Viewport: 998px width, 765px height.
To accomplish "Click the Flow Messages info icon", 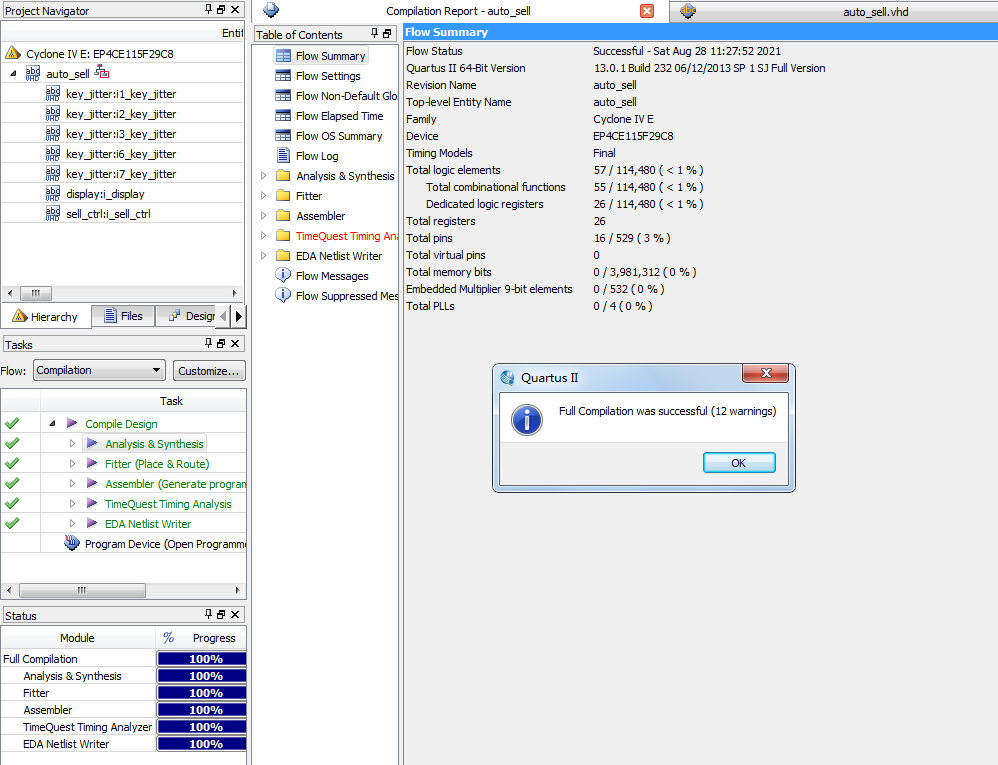I will [x=283, y=276].
